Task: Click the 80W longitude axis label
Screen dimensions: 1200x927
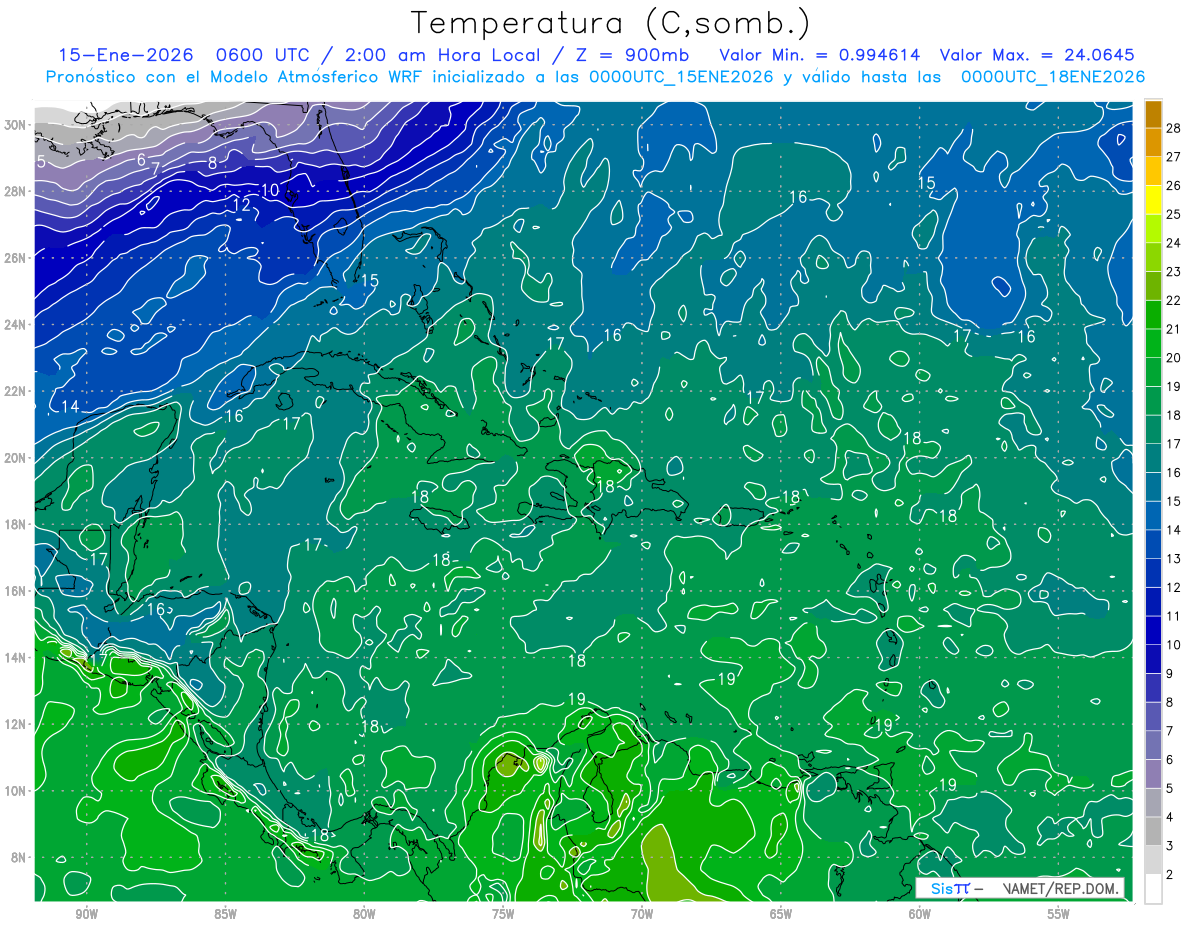Action: coord(364,914)
